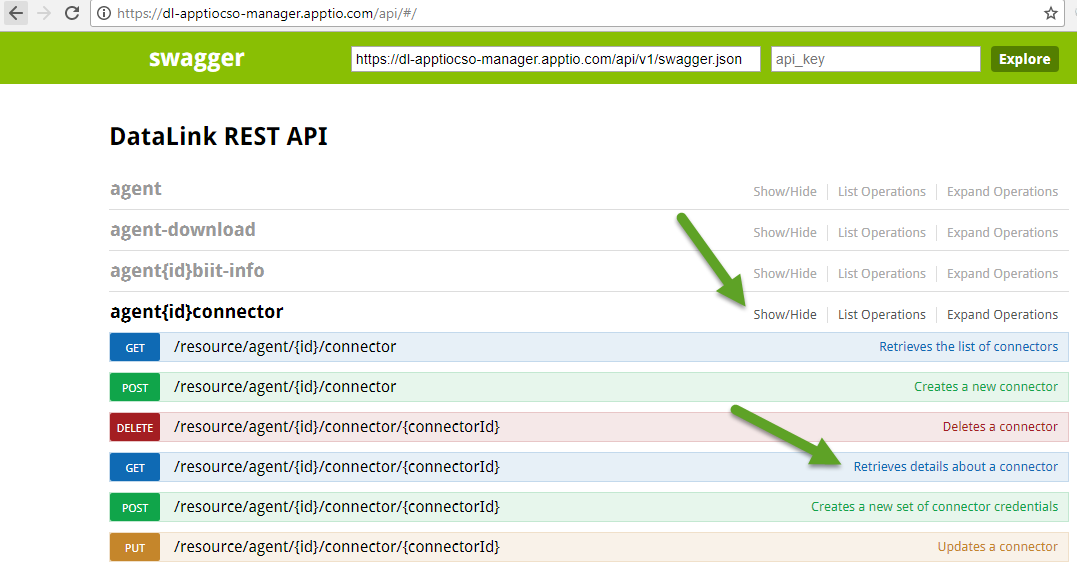Click Expand Operations for agent{id}connector
The width and height of the screenshot is (1077, 566).
(x=1002, y=315)
